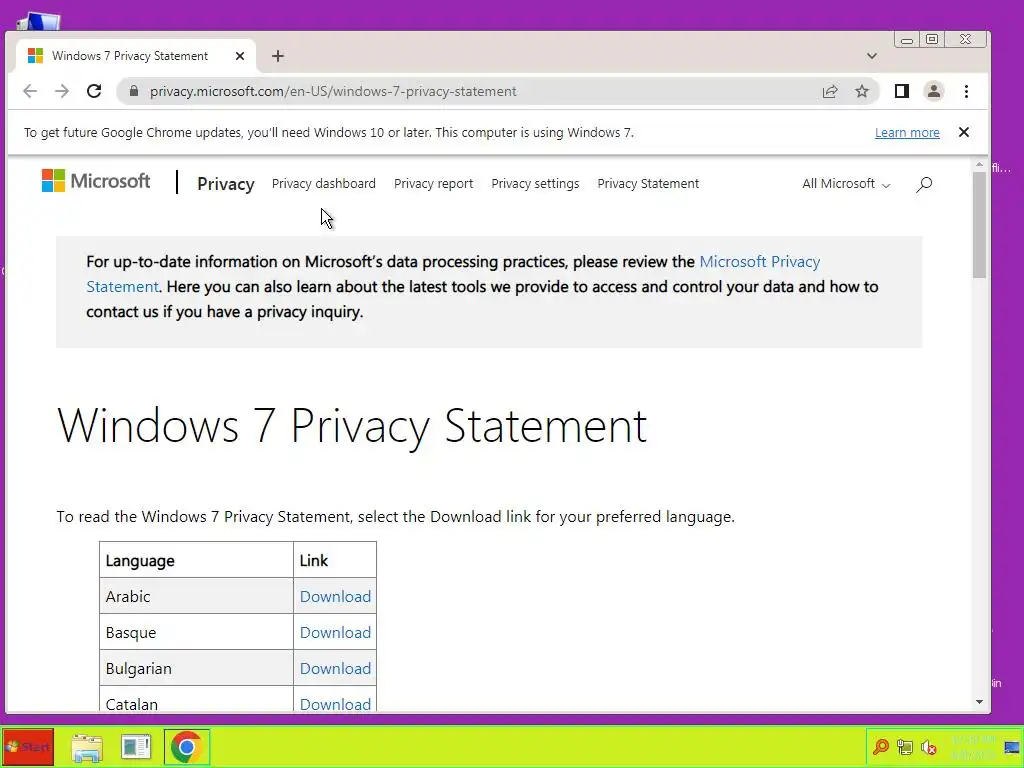Image resolution: width=1024 pixels, height=768 pixels.
Task: Expand the All Microsoft dropdown
Action: (846, 184)
